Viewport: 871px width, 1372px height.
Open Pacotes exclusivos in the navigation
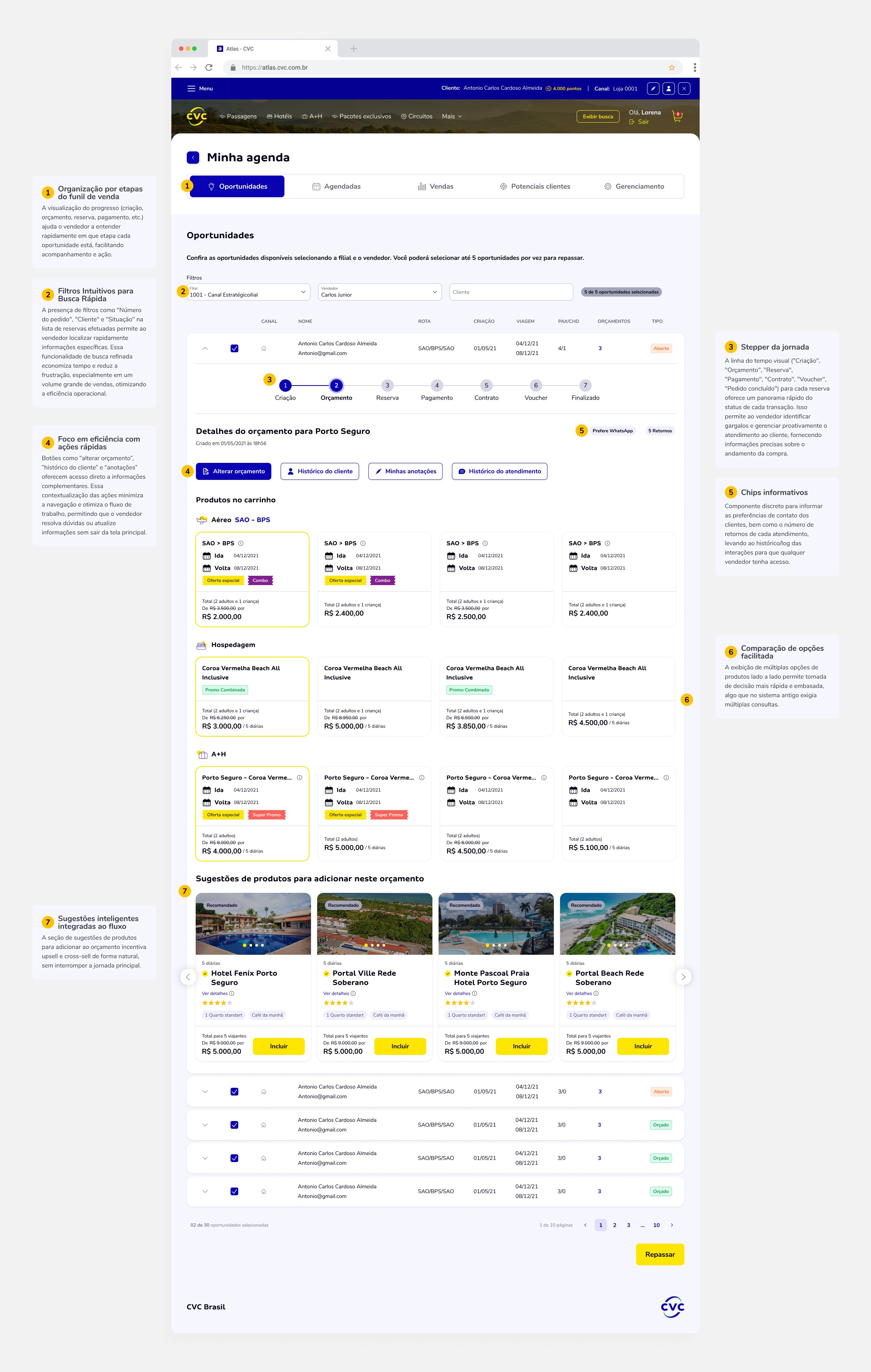pyautogui.click(x=361, y=116)
